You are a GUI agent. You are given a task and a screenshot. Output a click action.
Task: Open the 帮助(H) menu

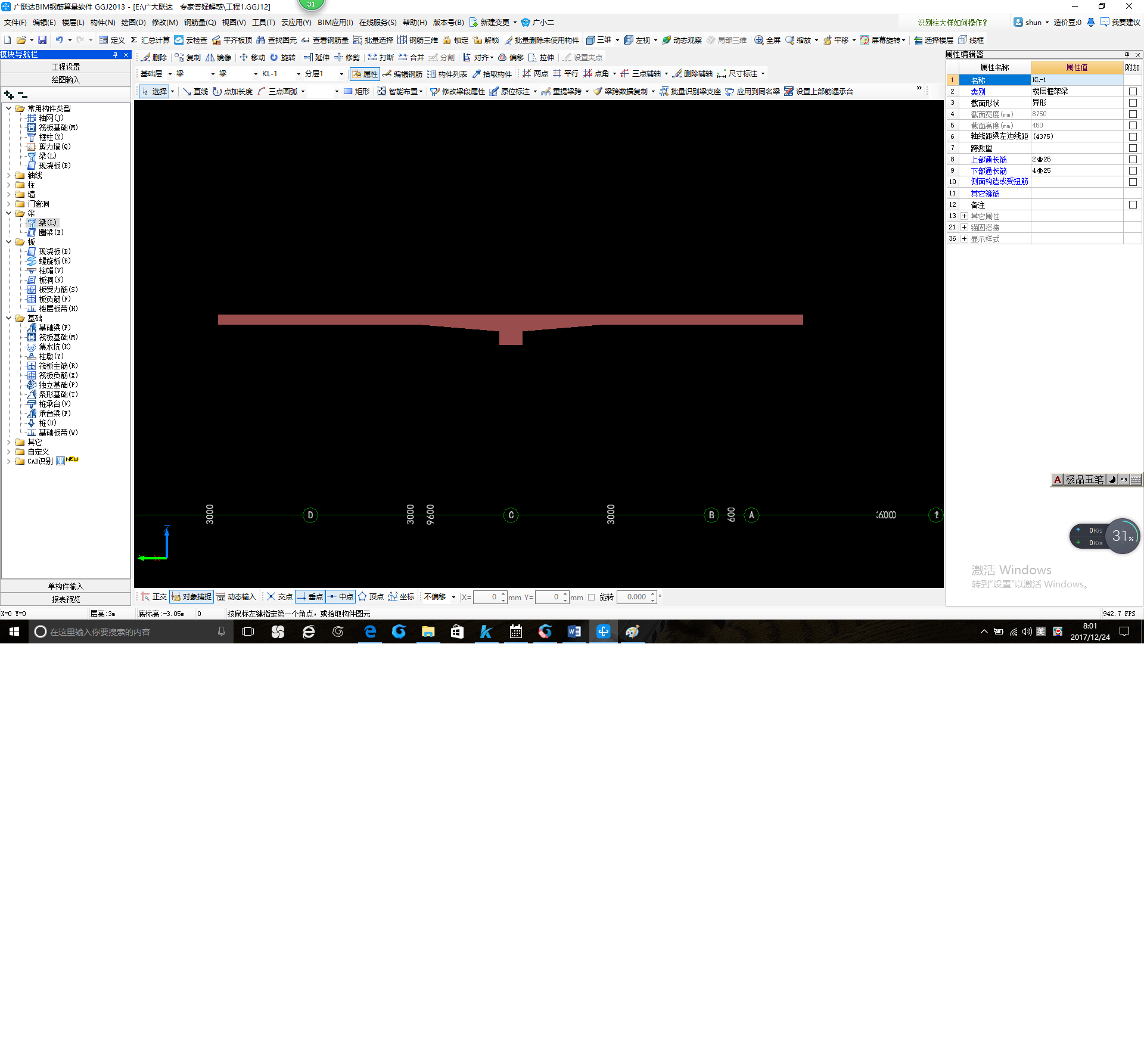coord(415,23)
